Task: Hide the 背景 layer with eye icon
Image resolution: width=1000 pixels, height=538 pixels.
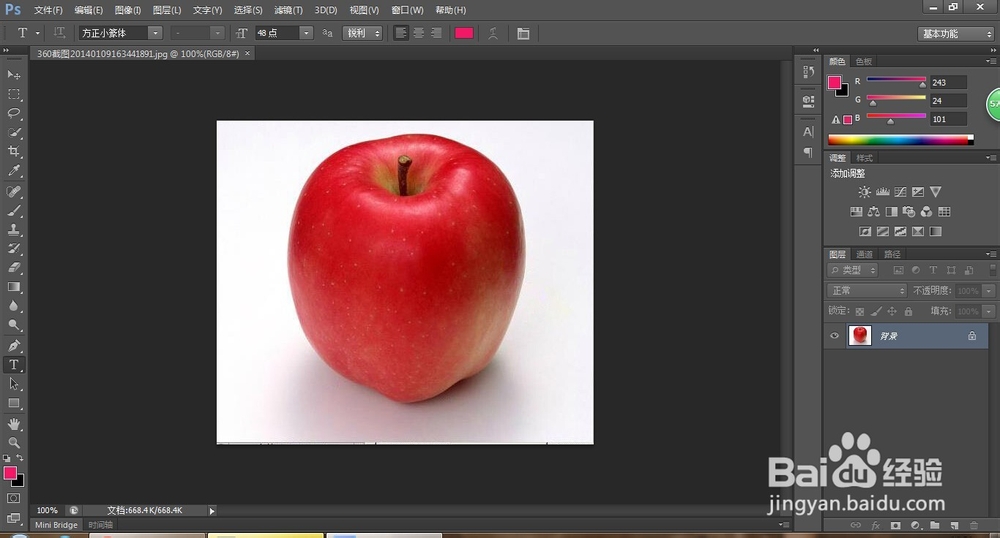Action: pyautogui.click(x=834, y=335)
